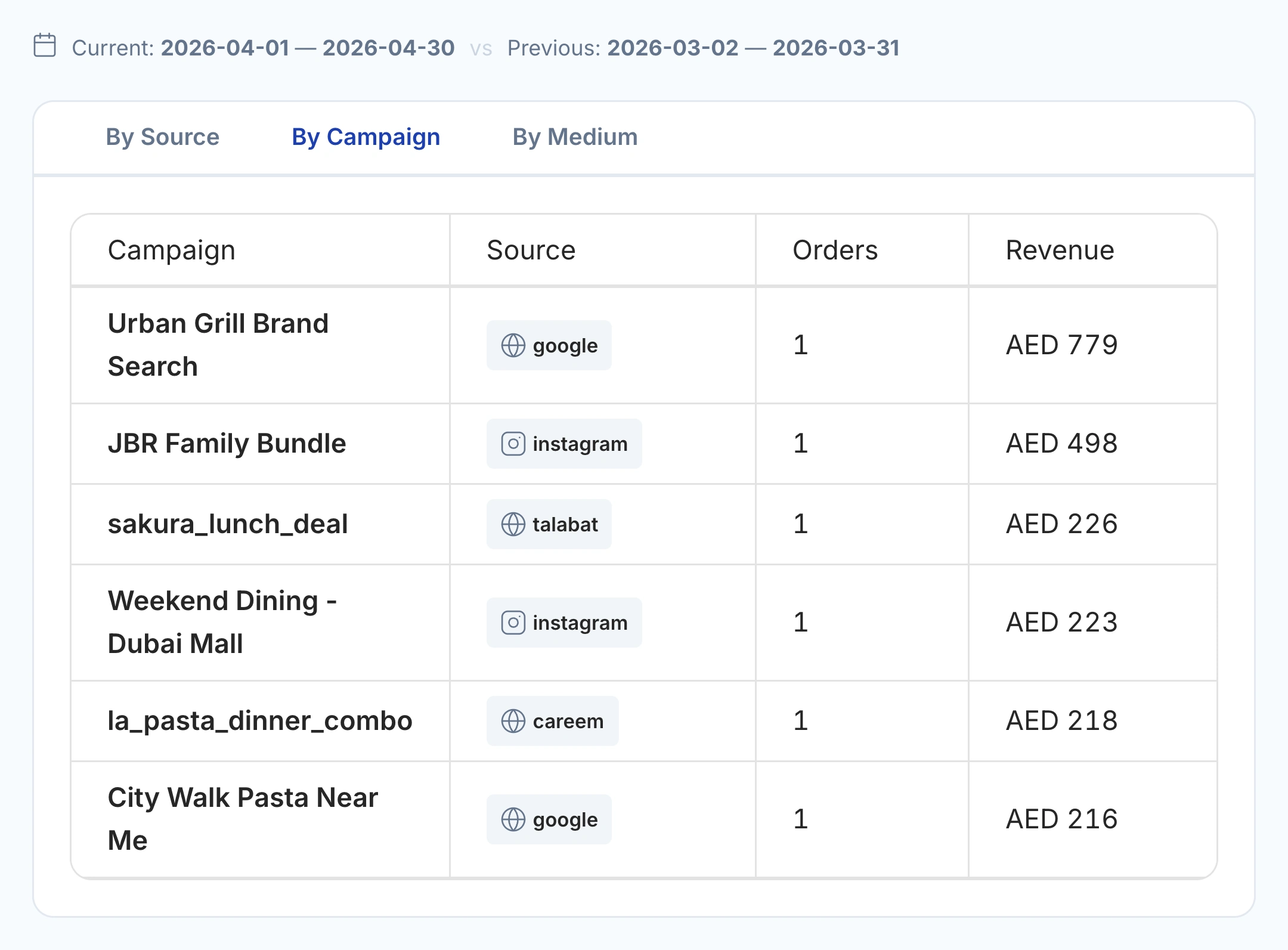The height and width of the screenshot is (950, 1288).
Task: Select Weekend Dining - Dubai Mall campaign
Action: (222, 622)
